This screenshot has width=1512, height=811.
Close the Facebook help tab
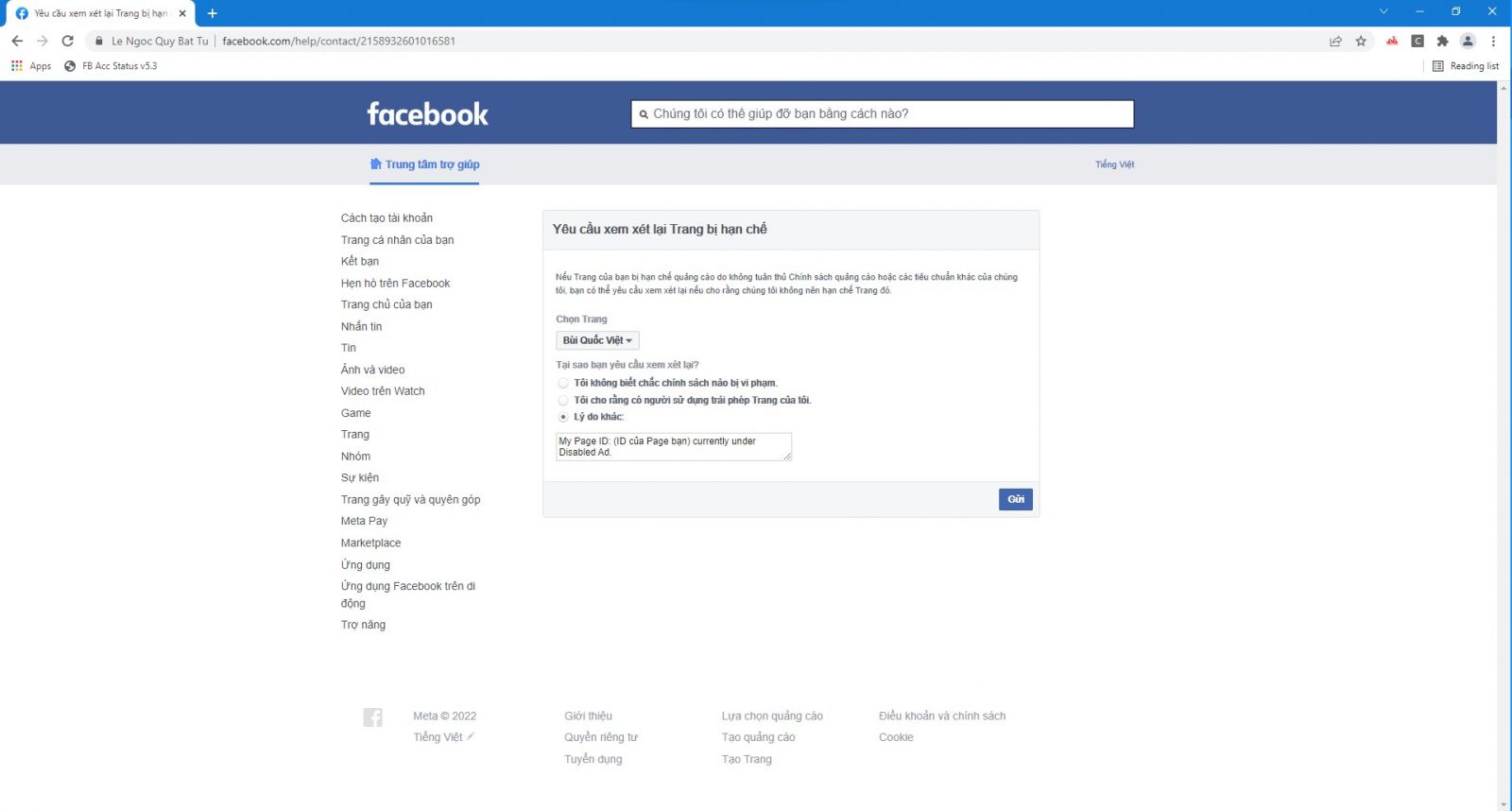[x=182, y=13]
